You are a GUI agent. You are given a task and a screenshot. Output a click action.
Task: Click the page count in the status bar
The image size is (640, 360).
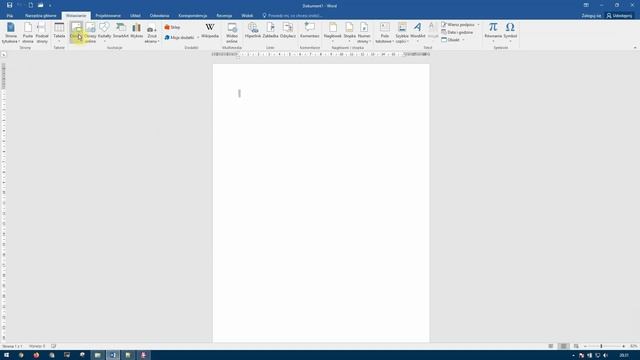12,346
